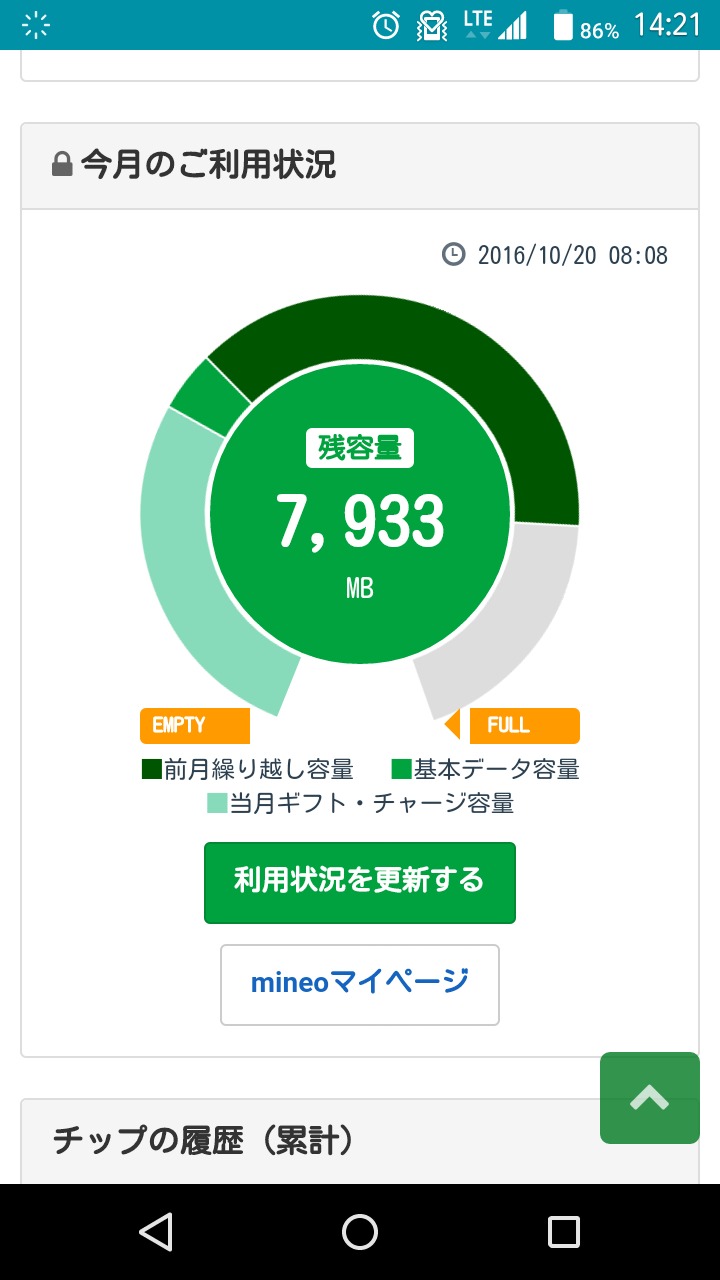Open the mineoマイページ link button

coord(360,984)
